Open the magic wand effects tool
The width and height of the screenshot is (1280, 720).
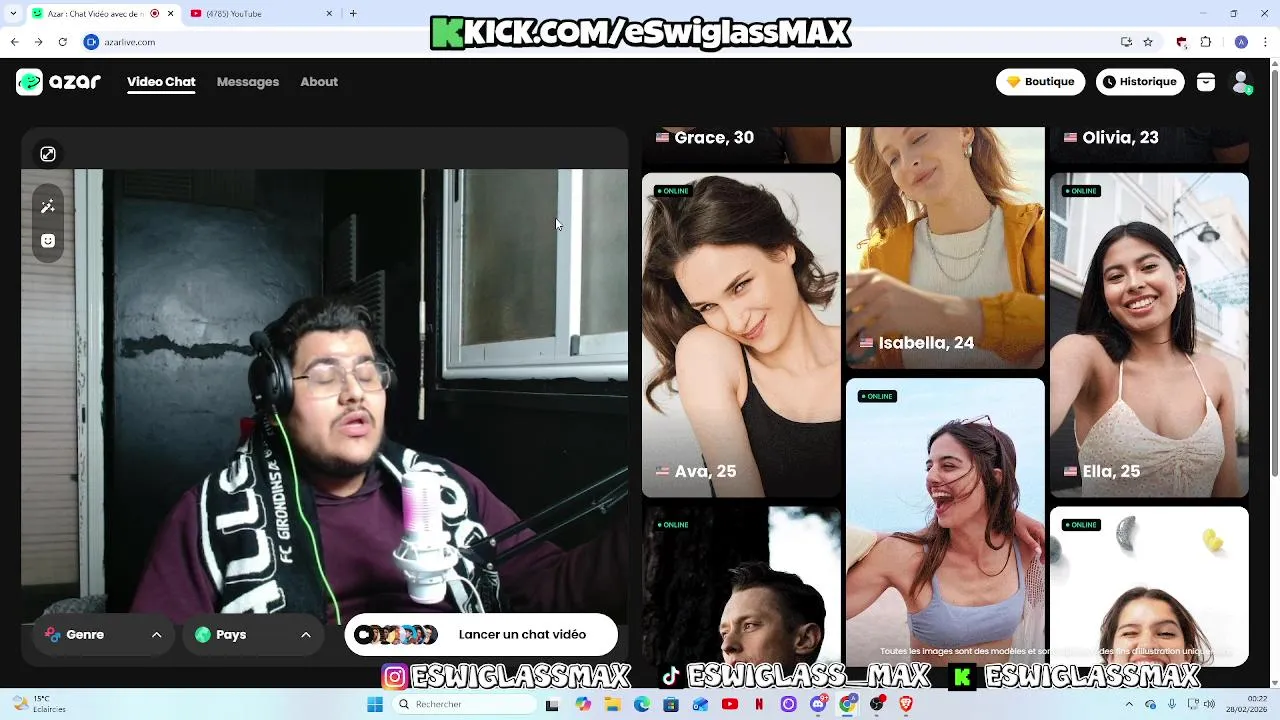(48, 207)
